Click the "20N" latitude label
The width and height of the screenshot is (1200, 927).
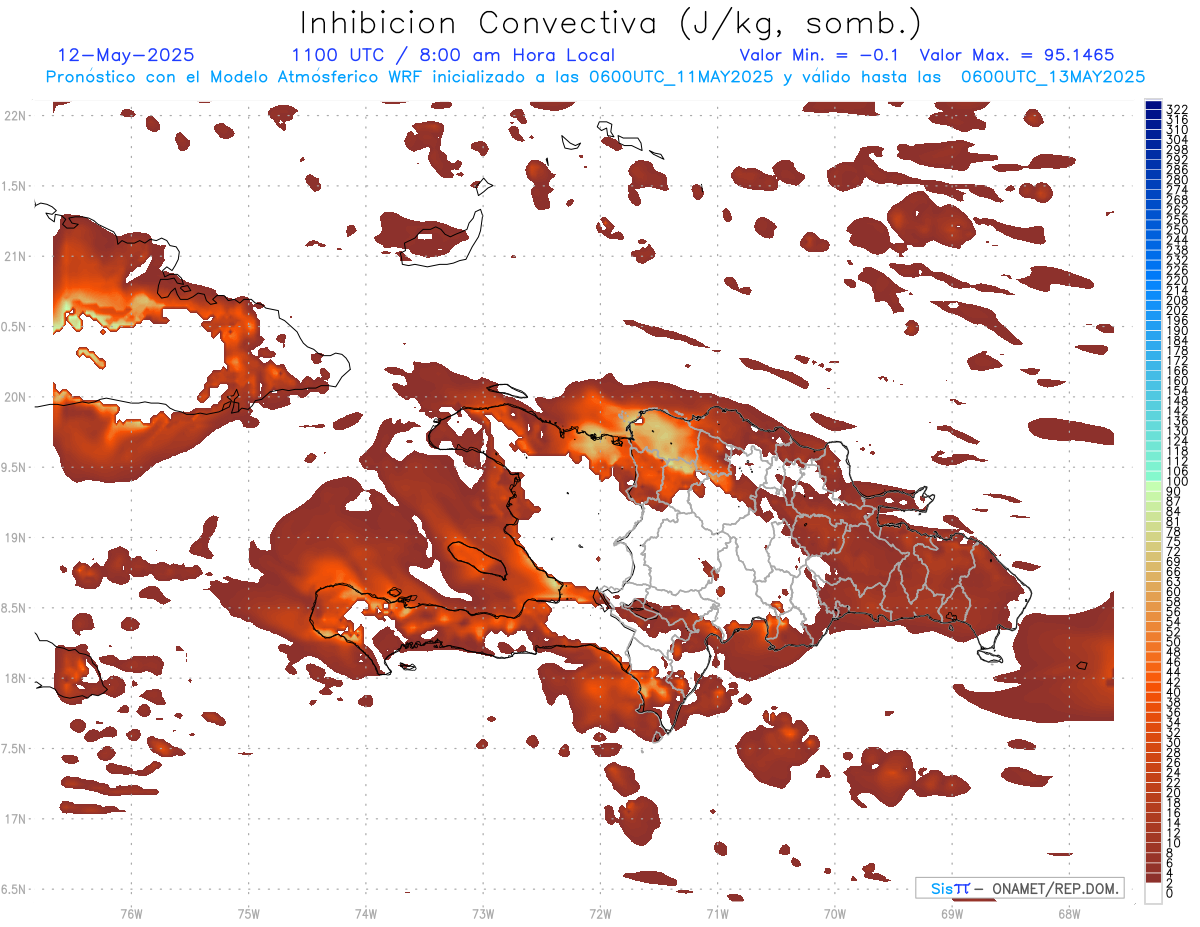click(15, 397)
